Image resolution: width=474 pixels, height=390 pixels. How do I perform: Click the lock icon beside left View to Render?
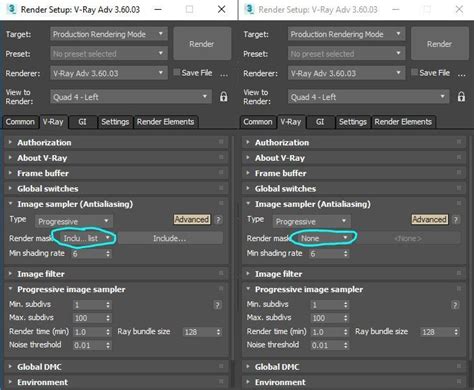point(224,97)
